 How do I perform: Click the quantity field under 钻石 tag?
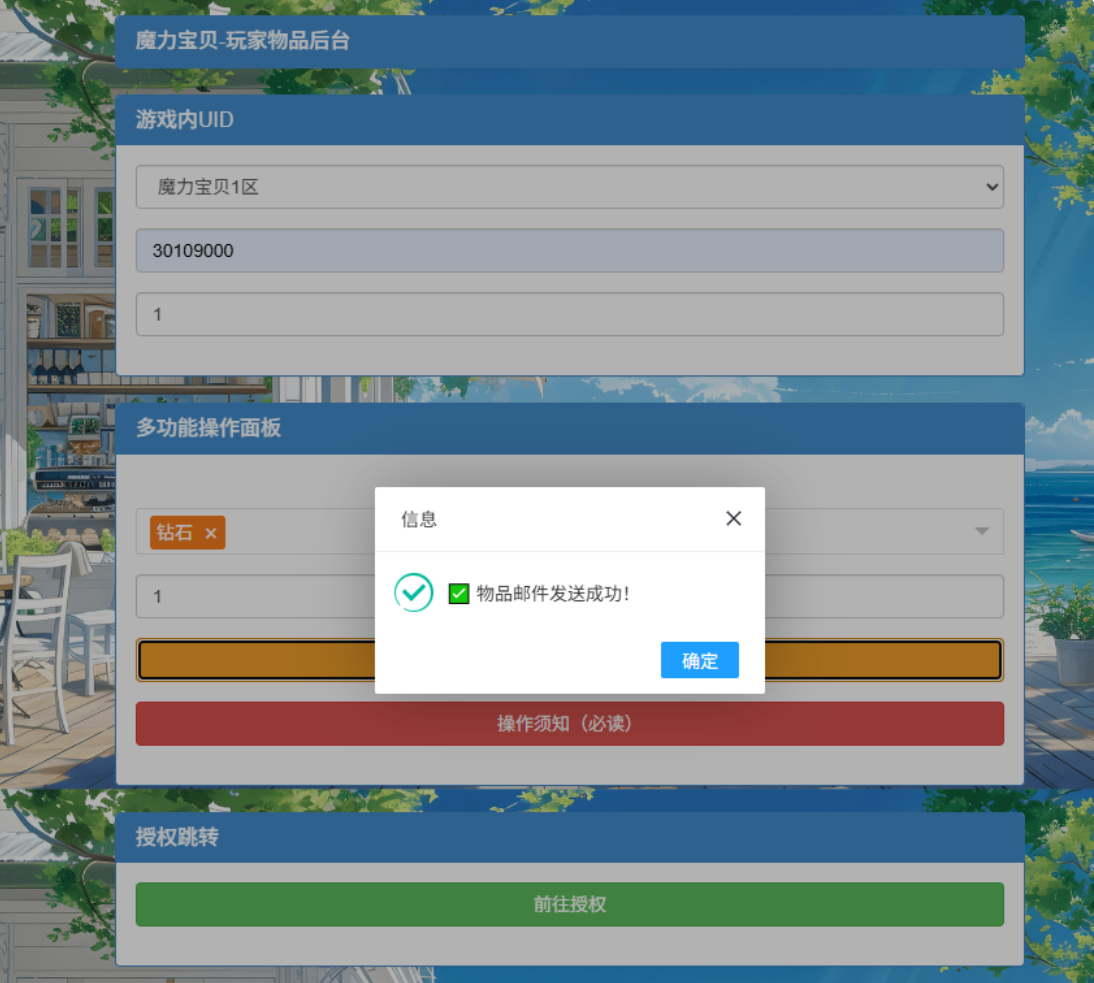pos(250,597)
